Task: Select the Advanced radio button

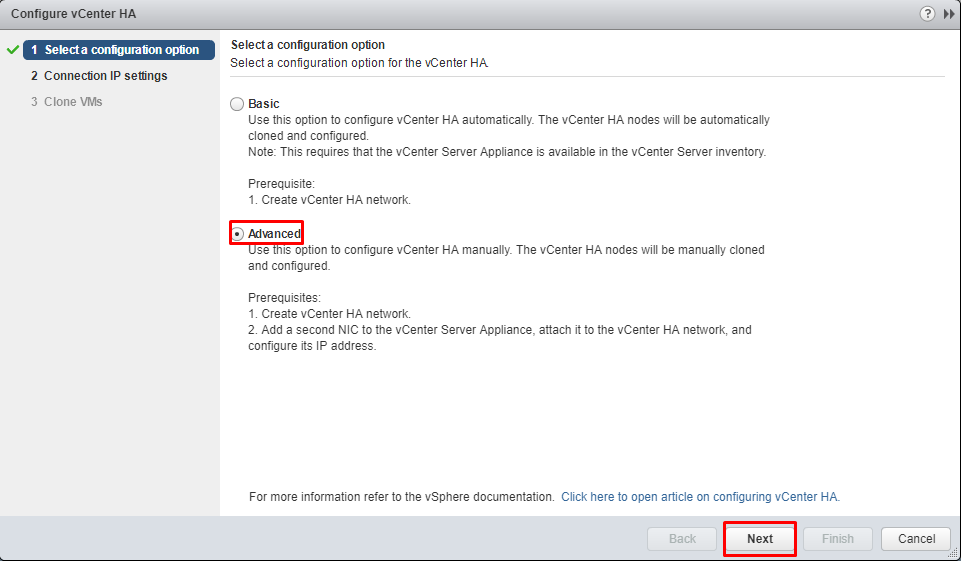Action: (237, 234)
